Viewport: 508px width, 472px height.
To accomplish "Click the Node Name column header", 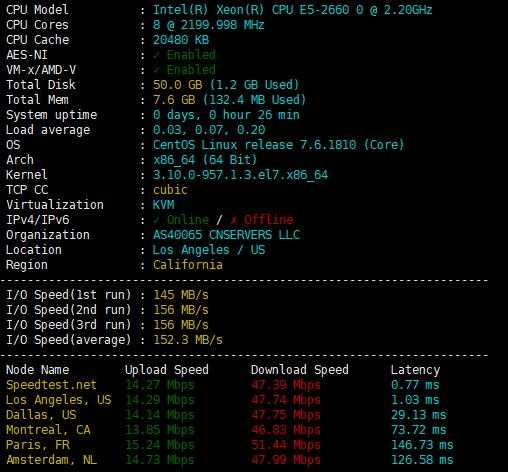I will (38, 370).
